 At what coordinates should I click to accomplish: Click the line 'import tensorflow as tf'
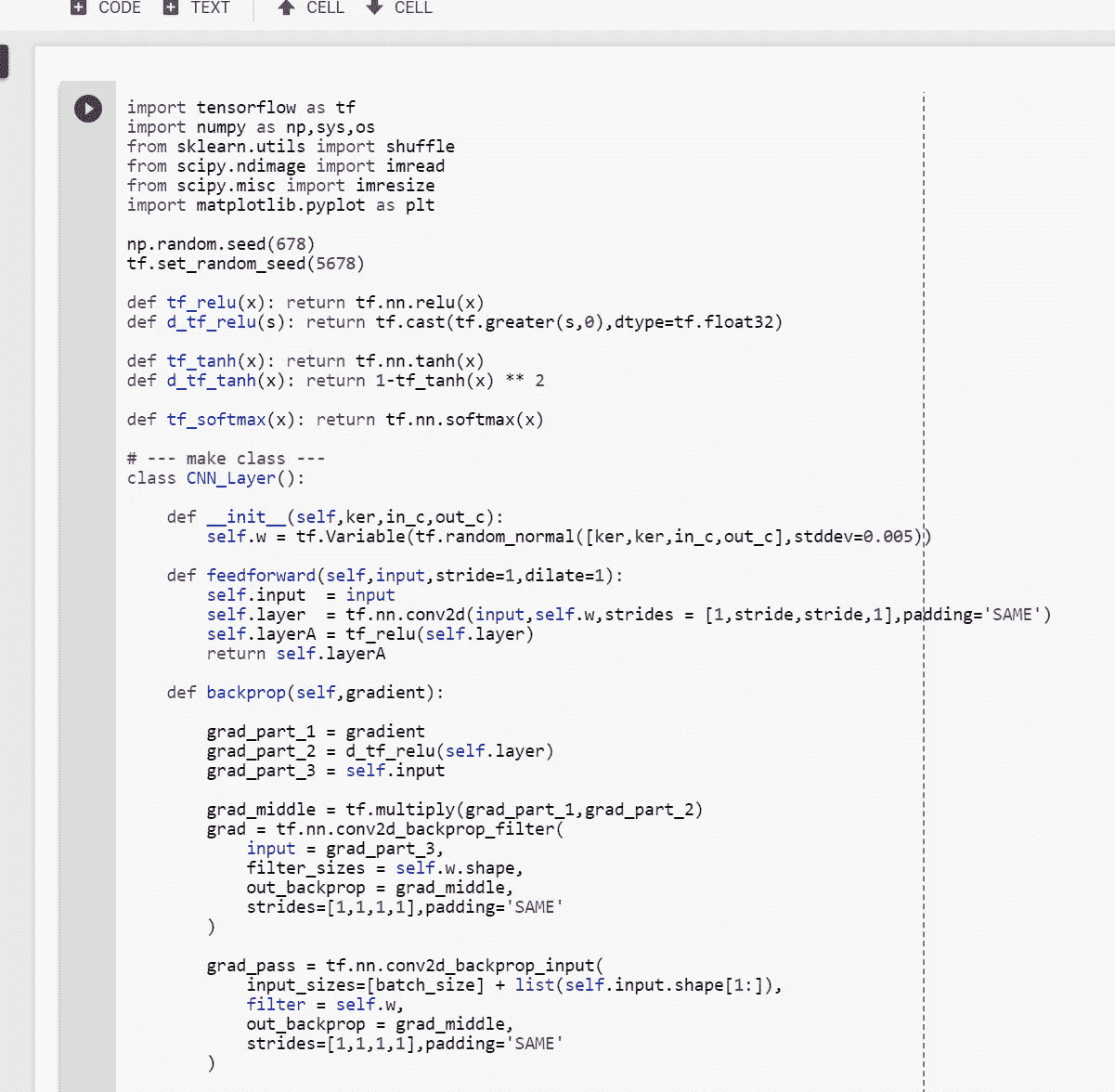click(241, 108)
